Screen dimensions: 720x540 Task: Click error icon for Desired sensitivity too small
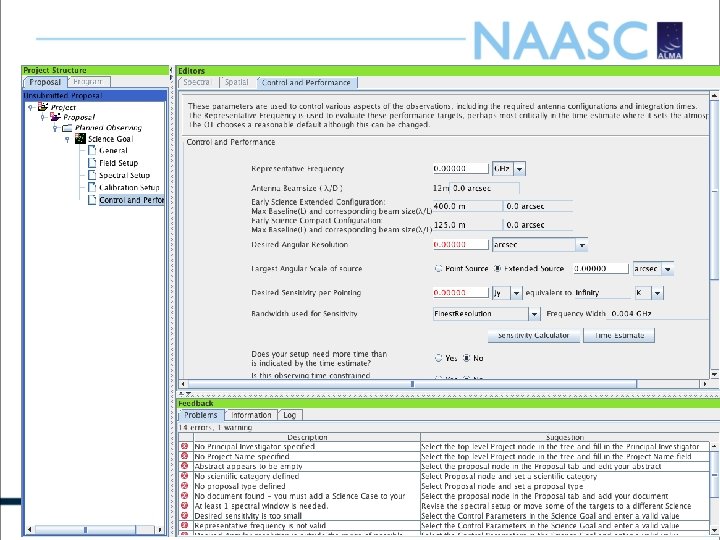(x=185, y=516)
